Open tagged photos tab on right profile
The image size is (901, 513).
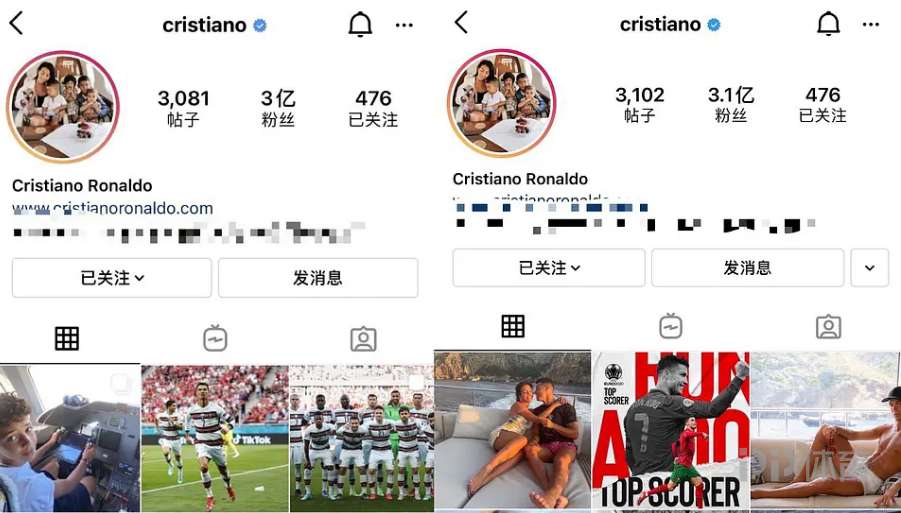coord(829,327)
